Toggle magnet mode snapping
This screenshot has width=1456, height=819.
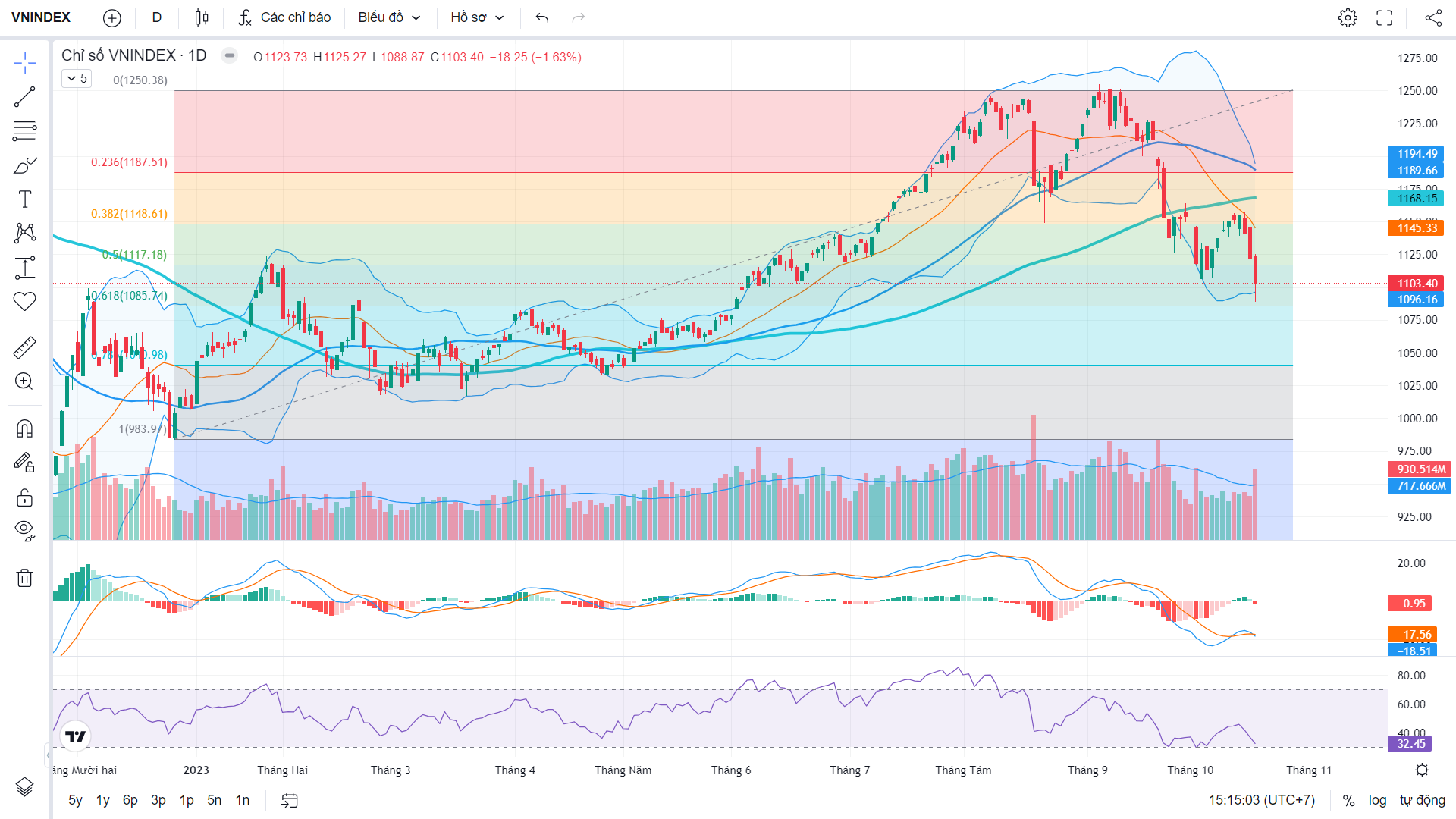24,429
